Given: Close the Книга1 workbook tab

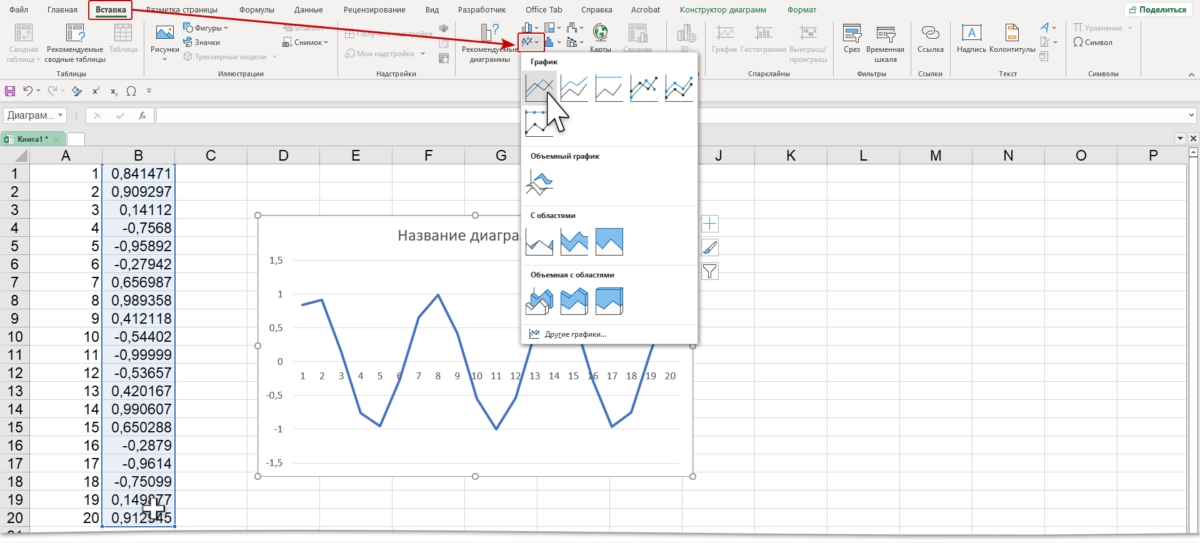Looking at the screenshot, I should tap(57, 139).
